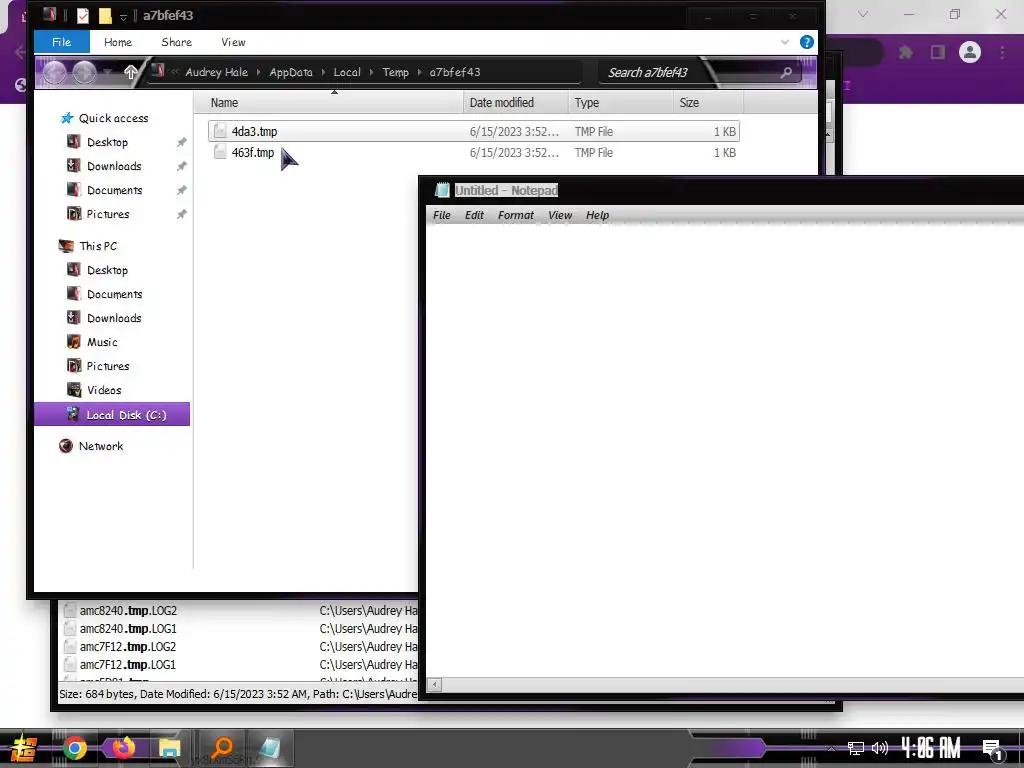
Task: Select the 4da3.tmp file
Action: coord(473,131)
